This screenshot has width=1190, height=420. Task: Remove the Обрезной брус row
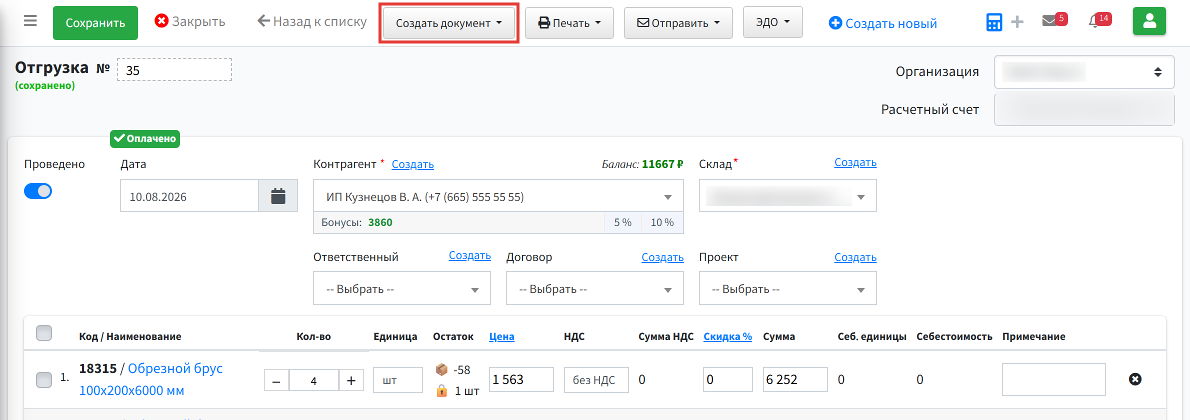[x=1135, y=379]
